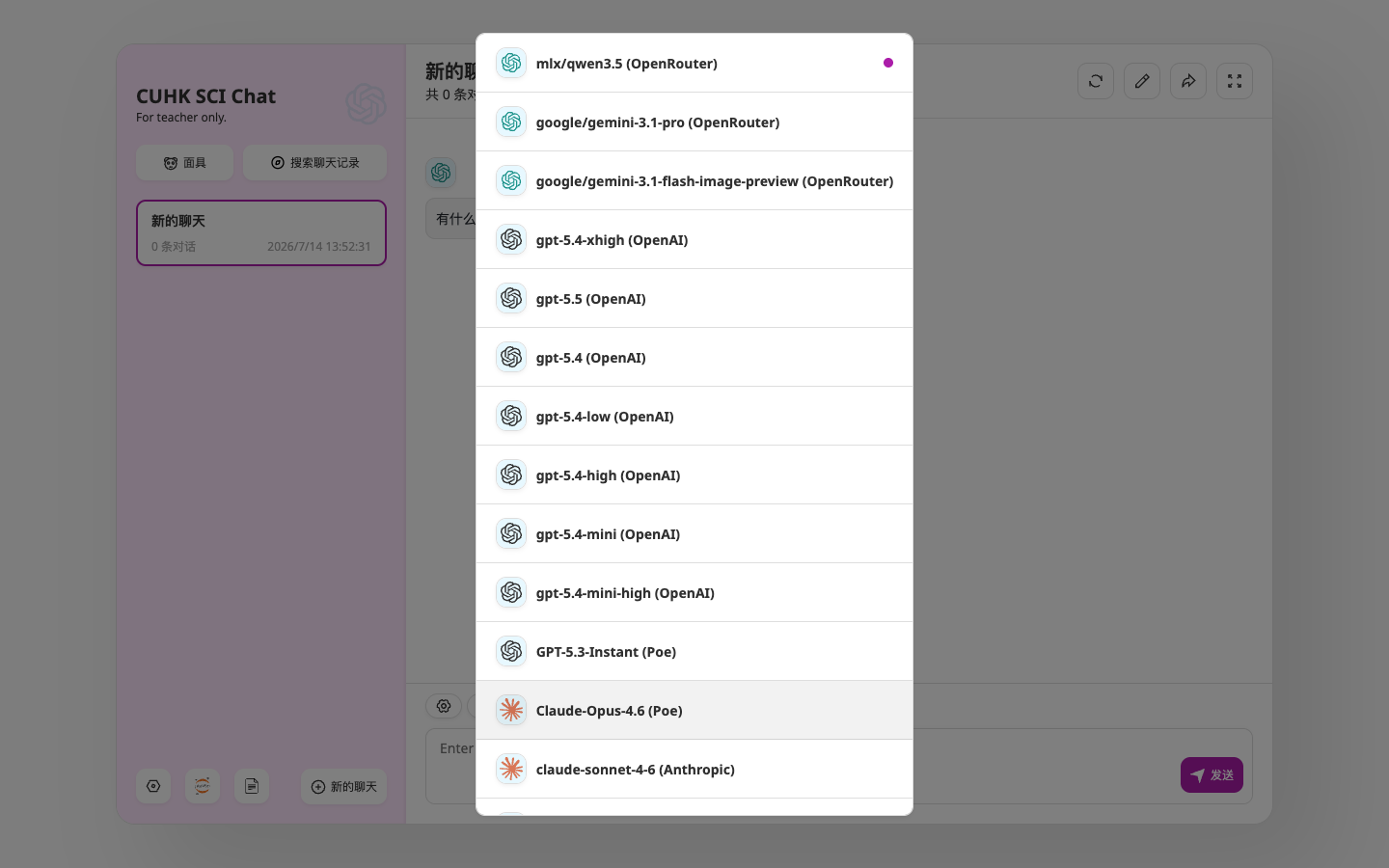Select Claude-Opus-4.6 (Poe) model
Screen dimensions: 1389x868
[694, 710]
